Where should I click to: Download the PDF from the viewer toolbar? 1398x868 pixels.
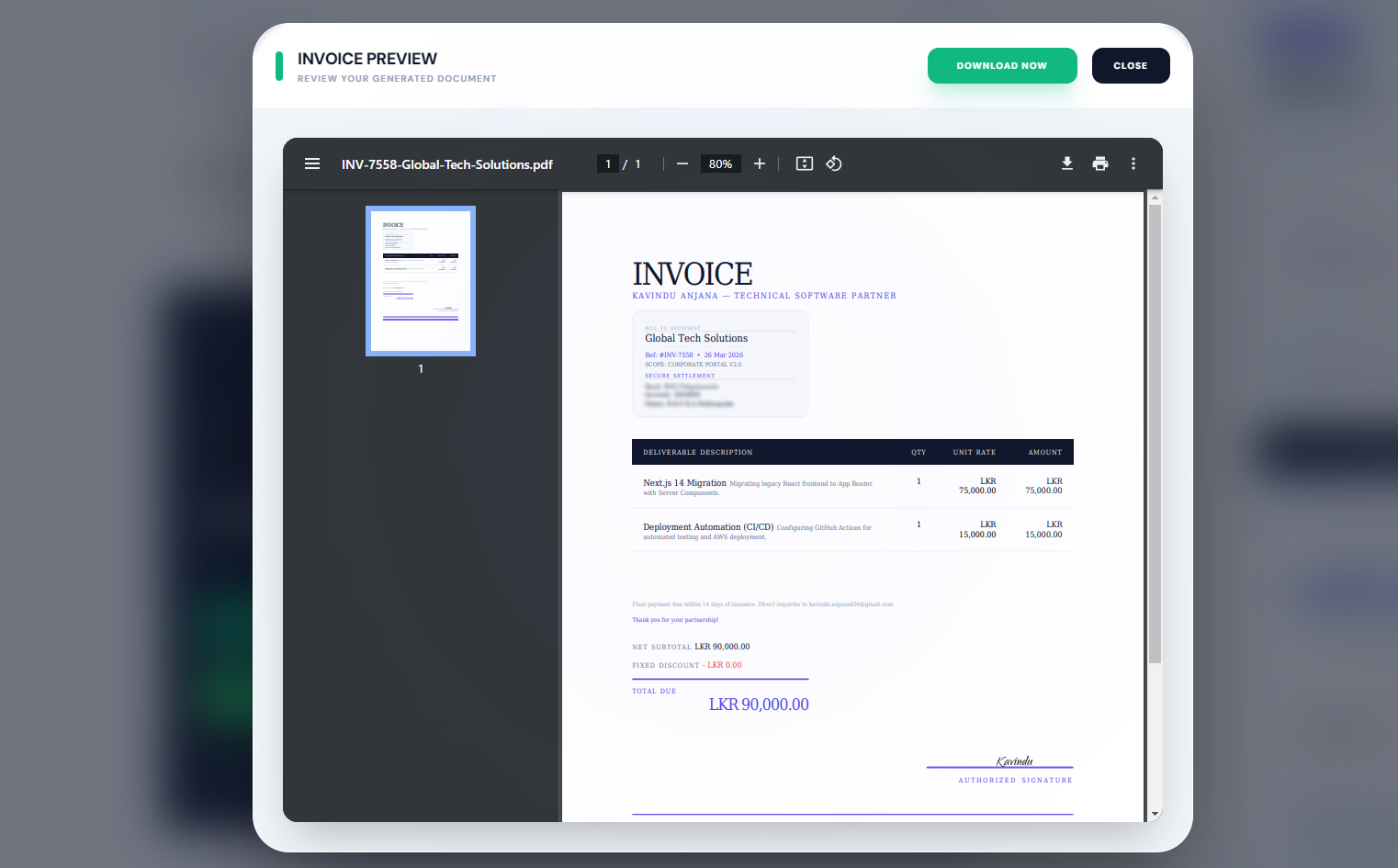1067,163
